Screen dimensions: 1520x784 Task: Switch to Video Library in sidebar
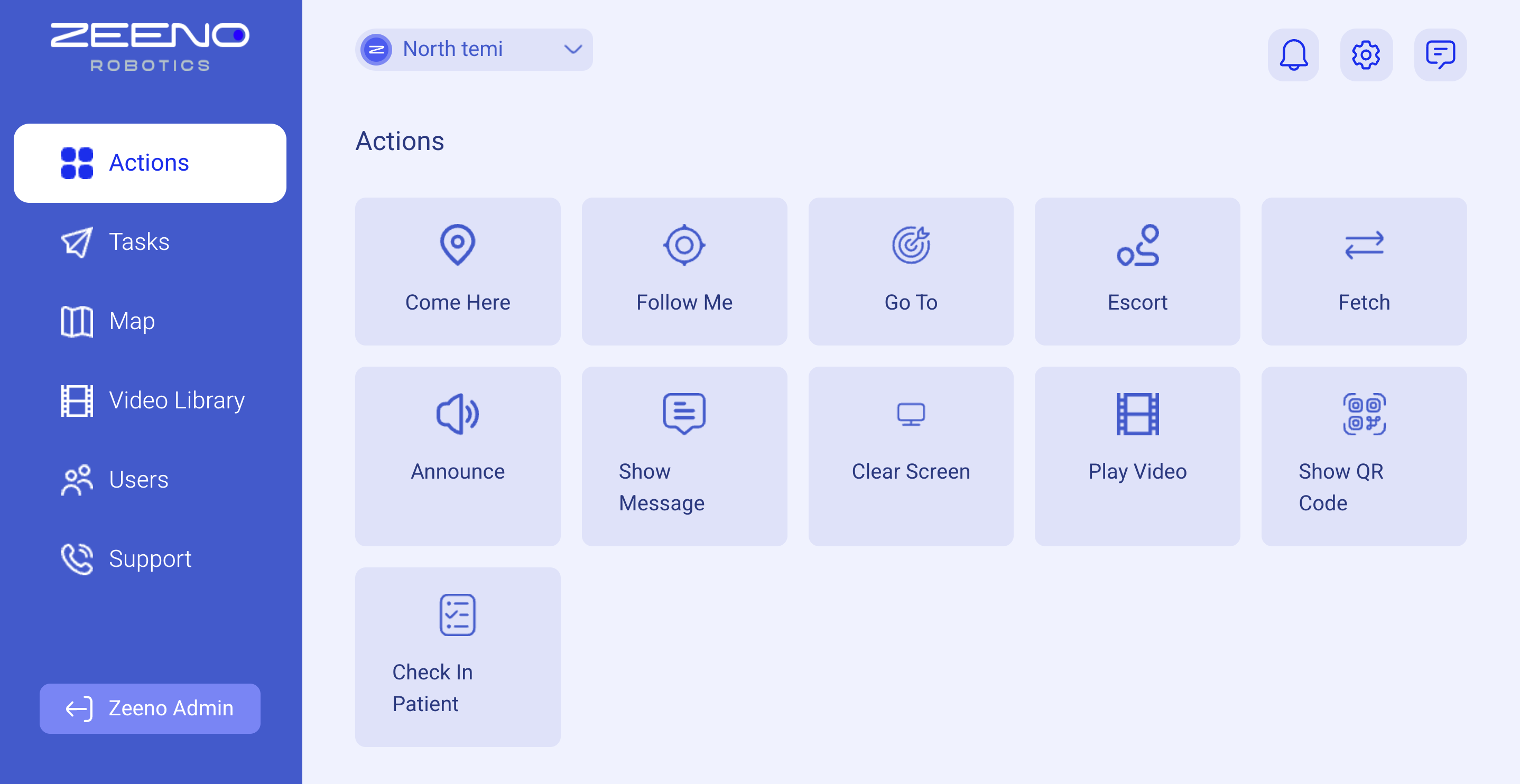pos(176,400)
